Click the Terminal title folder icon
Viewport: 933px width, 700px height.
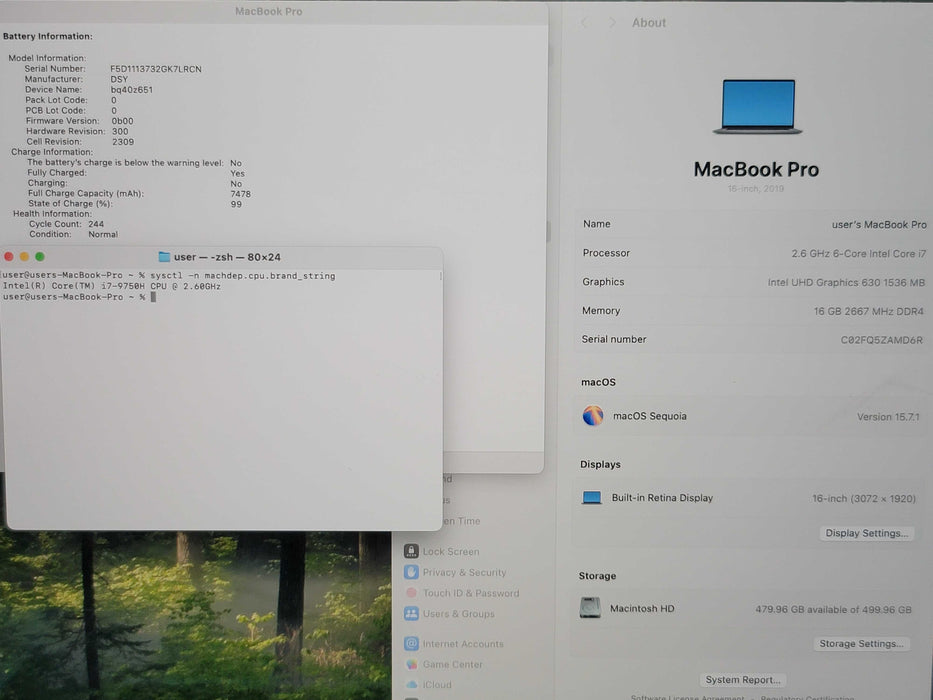point(164,257)
